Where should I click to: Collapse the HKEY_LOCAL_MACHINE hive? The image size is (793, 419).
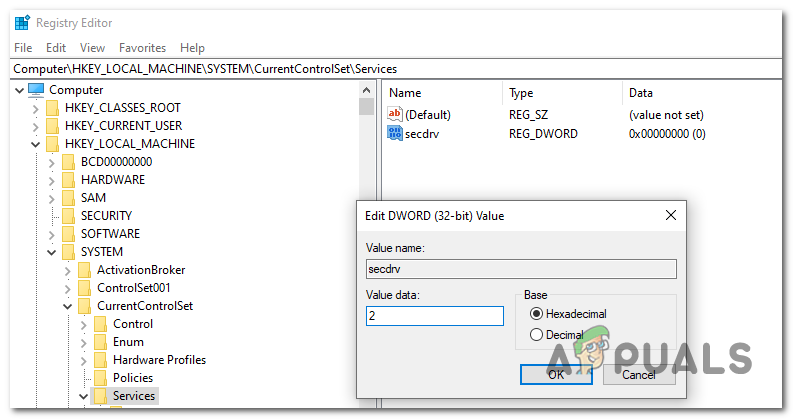coord(35,145)
